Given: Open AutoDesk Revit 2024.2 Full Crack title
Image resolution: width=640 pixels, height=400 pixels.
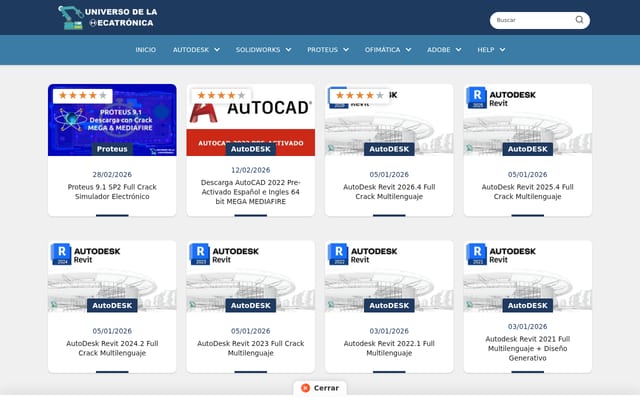Looking at the screenshot, I should coord(112,348).
